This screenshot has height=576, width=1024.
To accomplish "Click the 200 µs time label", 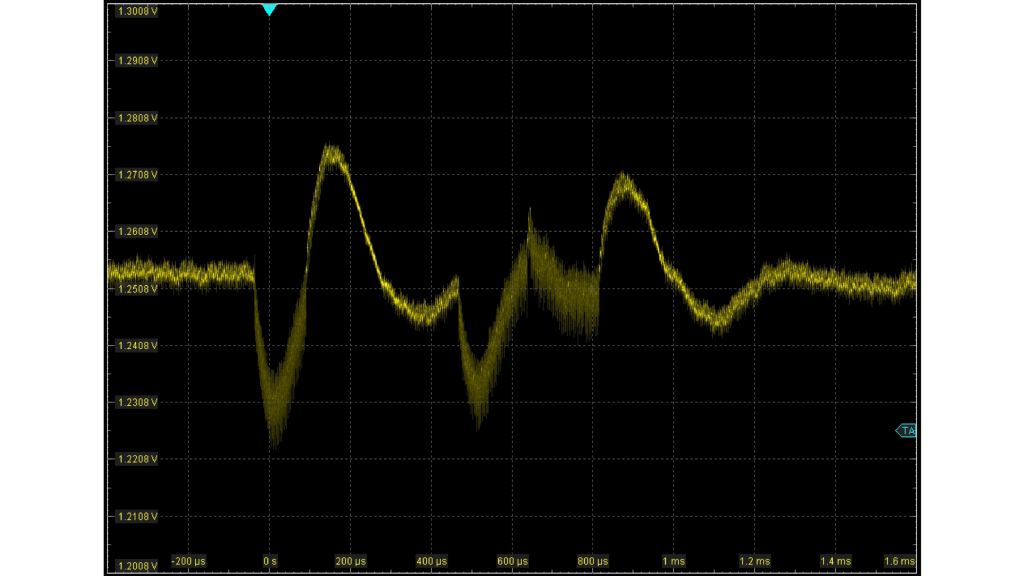I will (351, 561).
